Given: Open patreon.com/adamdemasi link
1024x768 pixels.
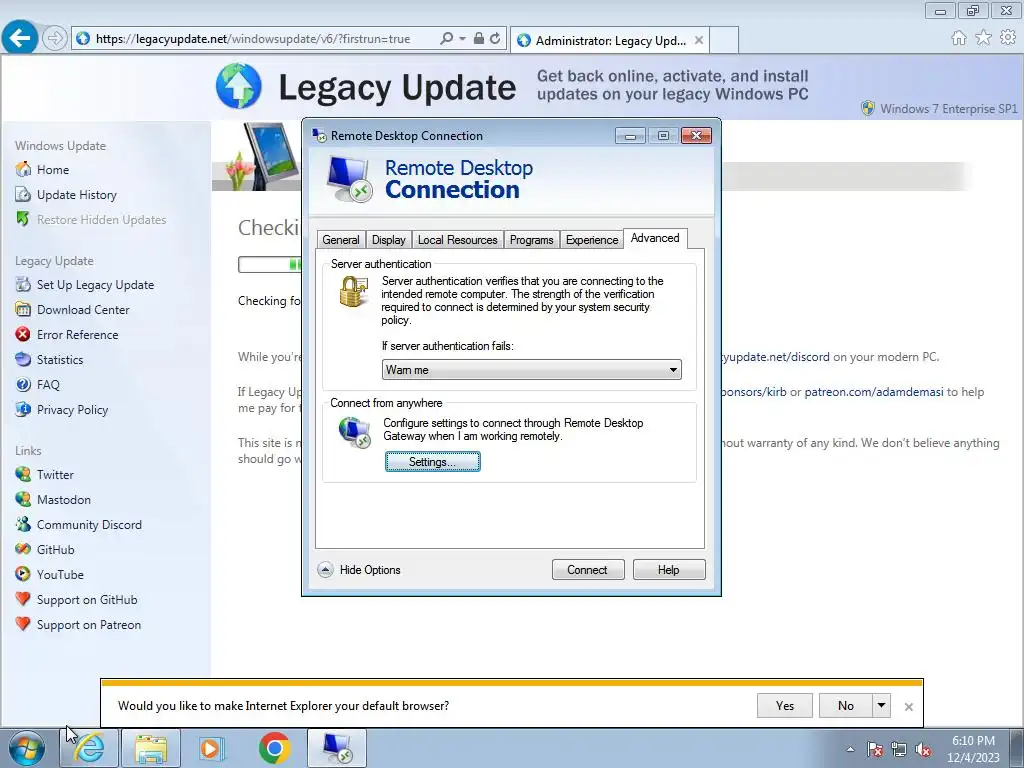Looking at the screenshot, I should tap(874, 392).
